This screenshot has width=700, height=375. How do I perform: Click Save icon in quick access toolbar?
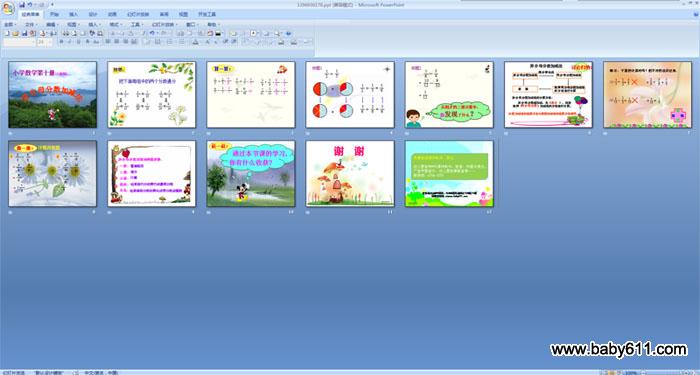(x=22, y=4)
